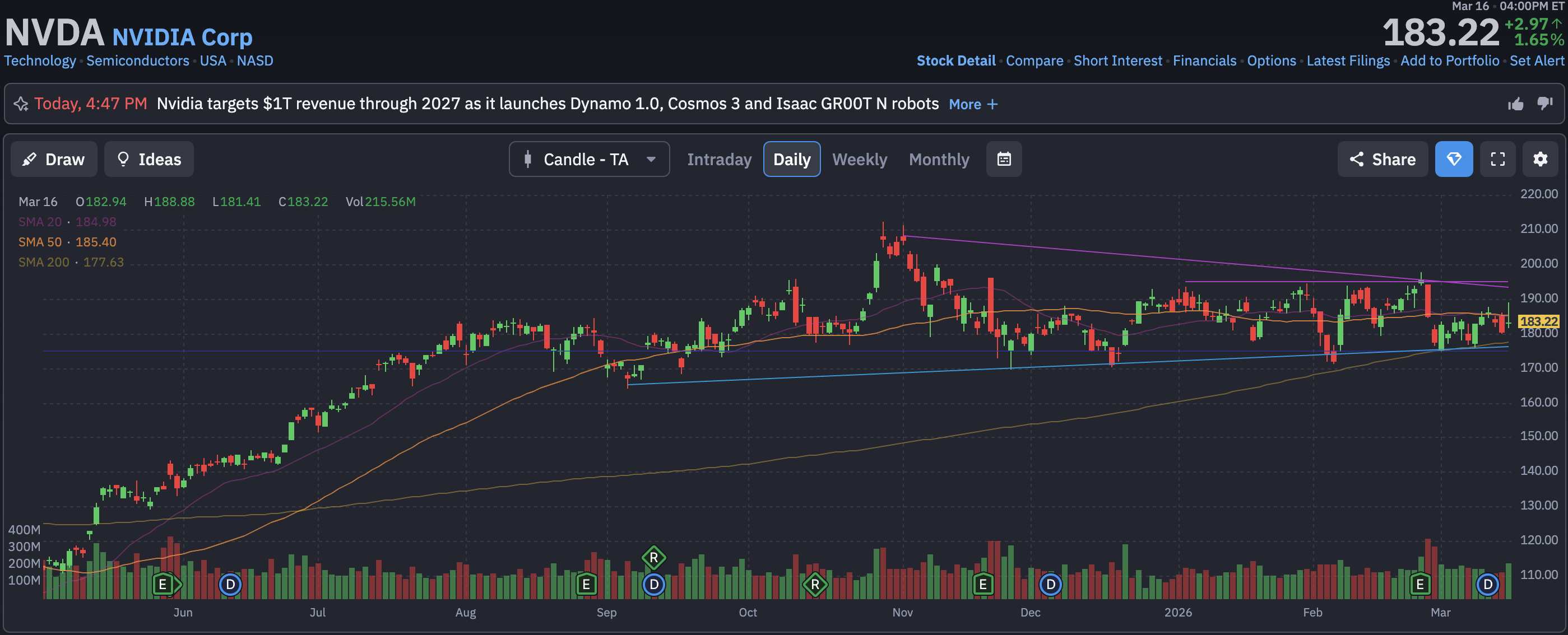Open the Intraday timeframe options

[719, 160]
